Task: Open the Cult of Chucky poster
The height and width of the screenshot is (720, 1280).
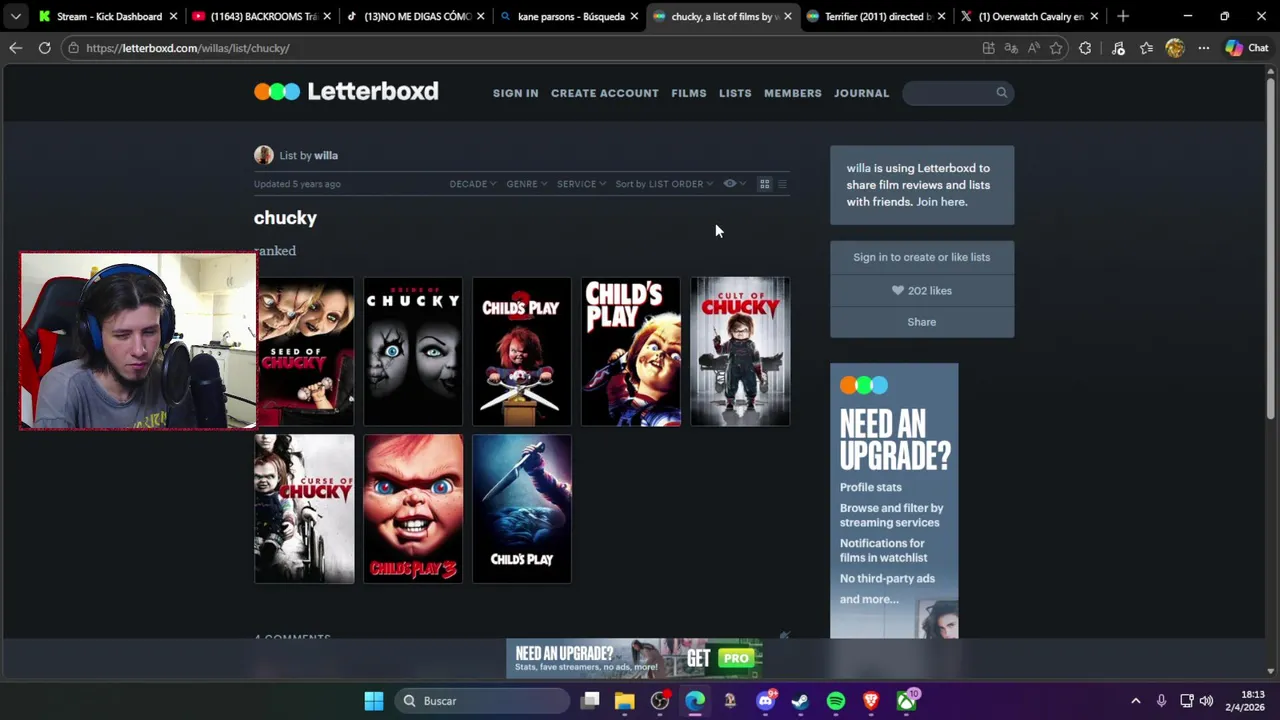Action: [x=740, y=352]
